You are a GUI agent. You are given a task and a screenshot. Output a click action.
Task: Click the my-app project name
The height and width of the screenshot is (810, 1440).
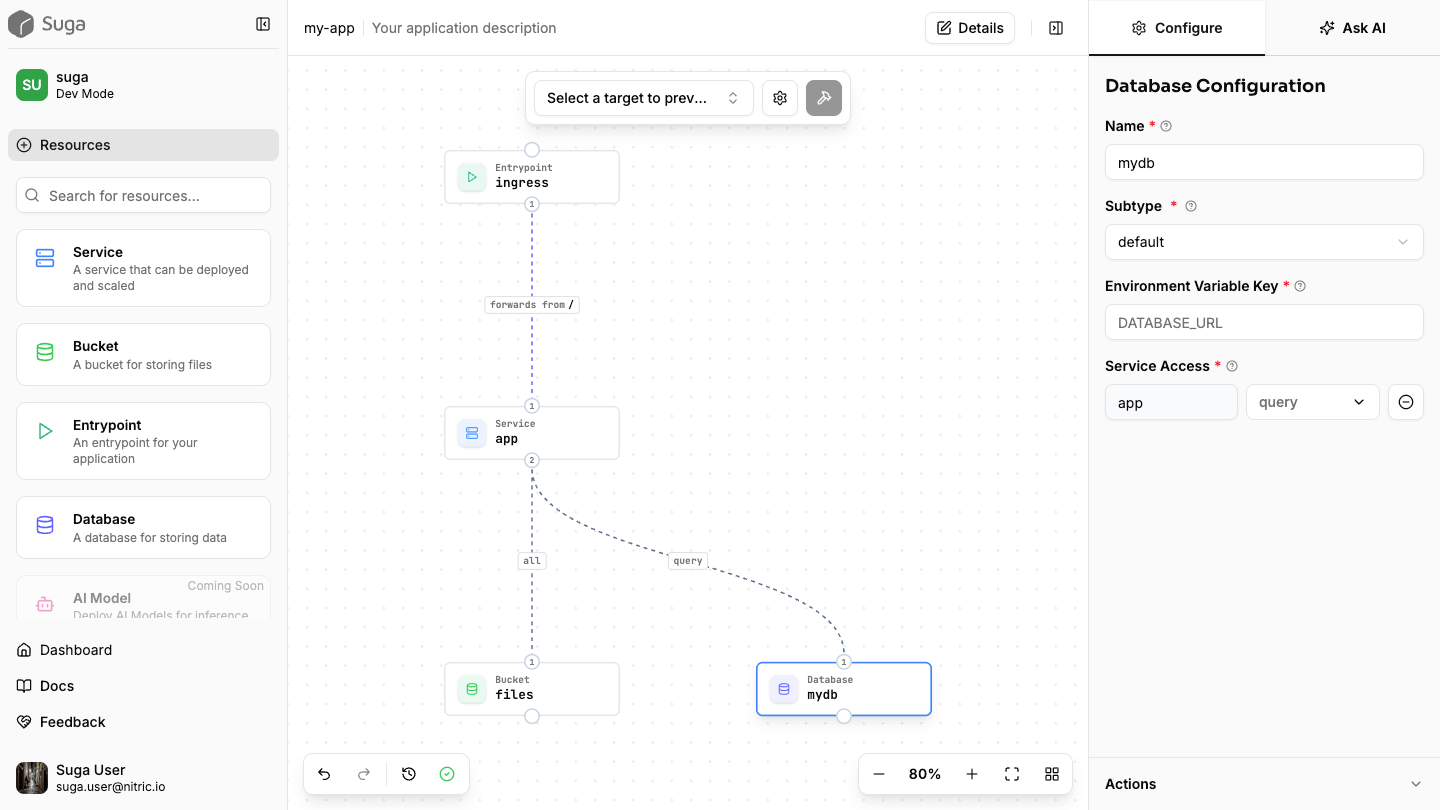pyautogui.click(x=329, y=28)
